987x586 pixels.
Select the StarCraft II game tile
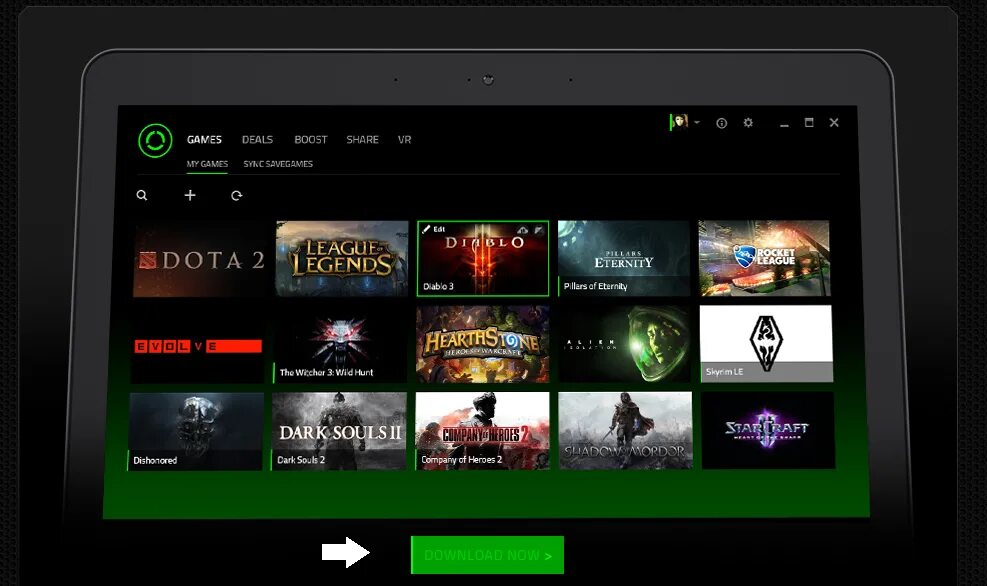click(x=768, y=431)
